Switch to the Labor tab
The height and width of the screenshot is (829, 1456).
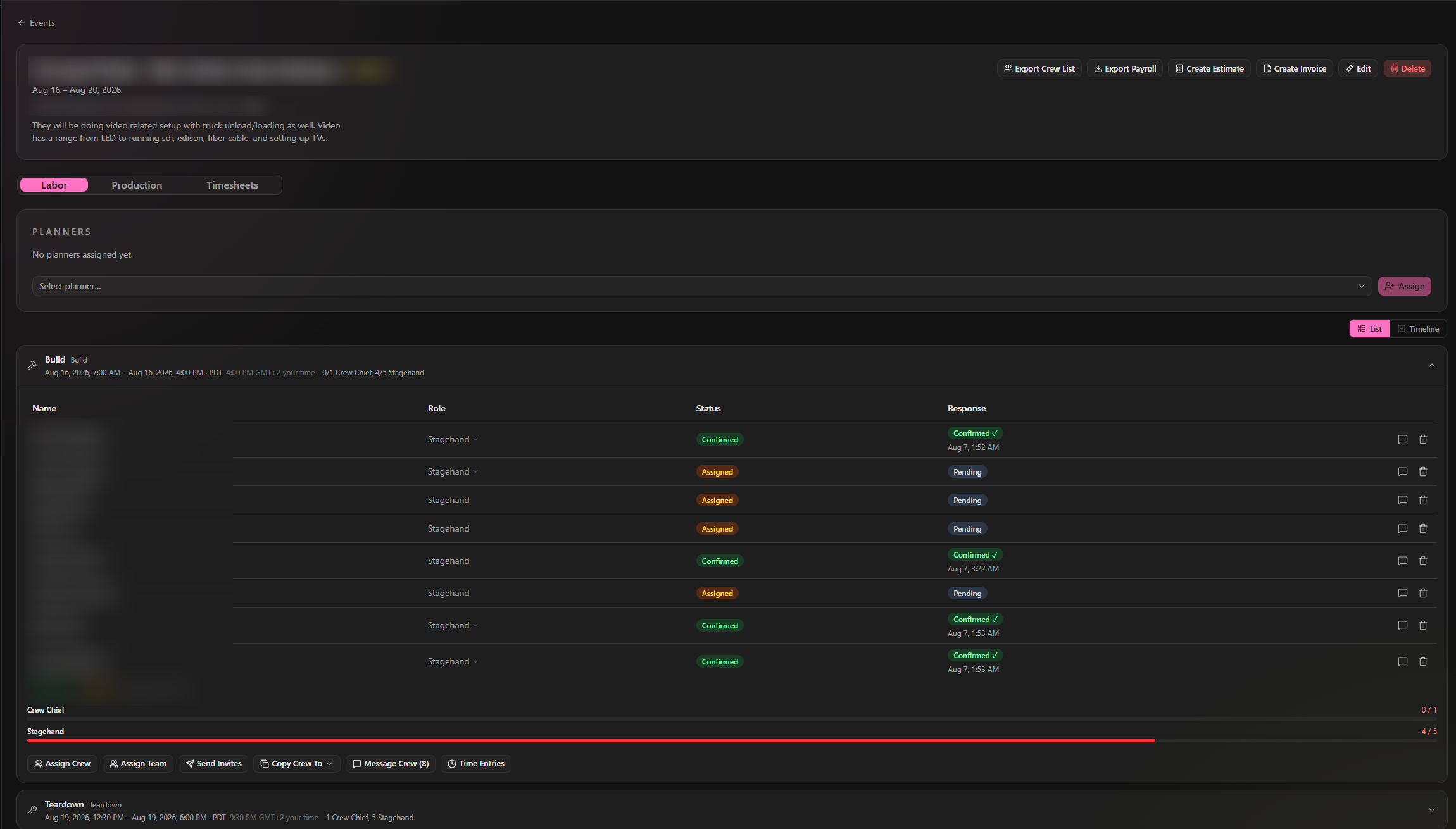(54, 185)
